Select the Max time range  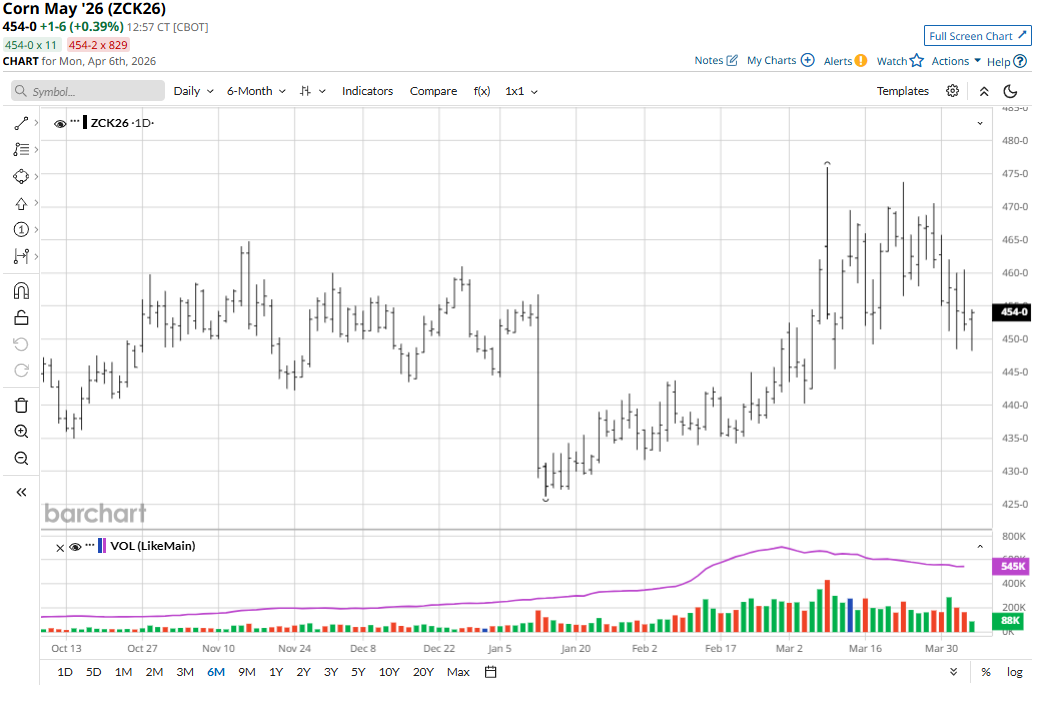[458, 672]
